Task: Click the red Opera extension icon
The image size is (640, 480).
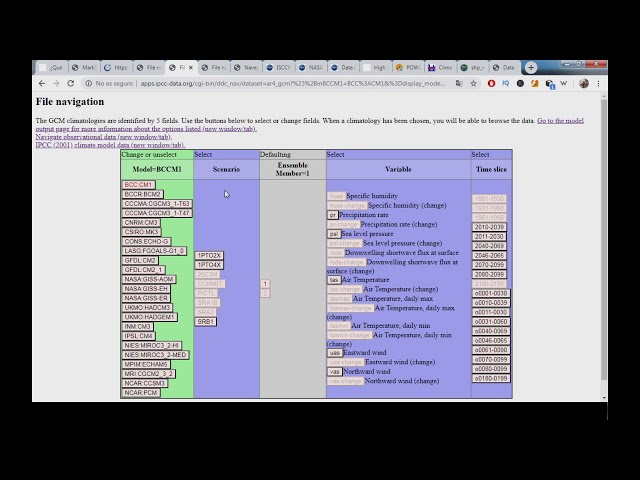Action: (491, 83)
